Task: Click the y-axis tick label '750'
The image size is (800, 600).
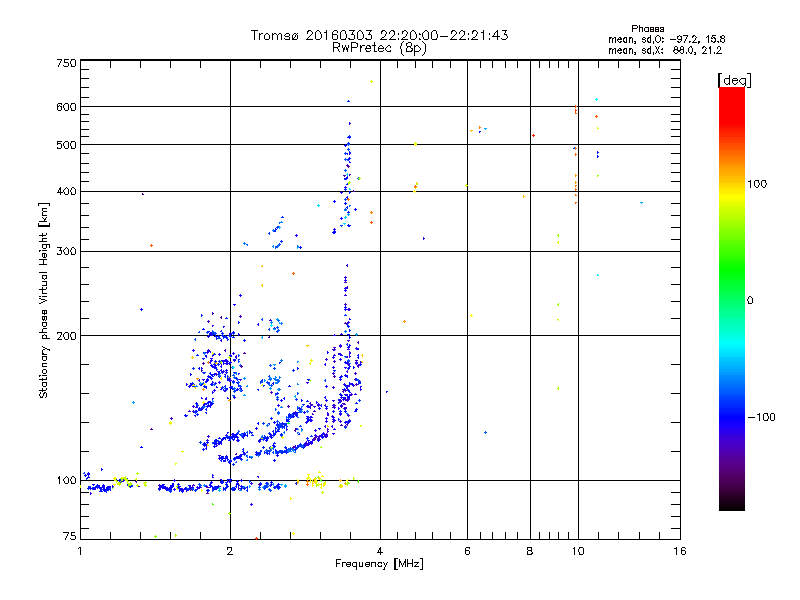Action: 66,63
